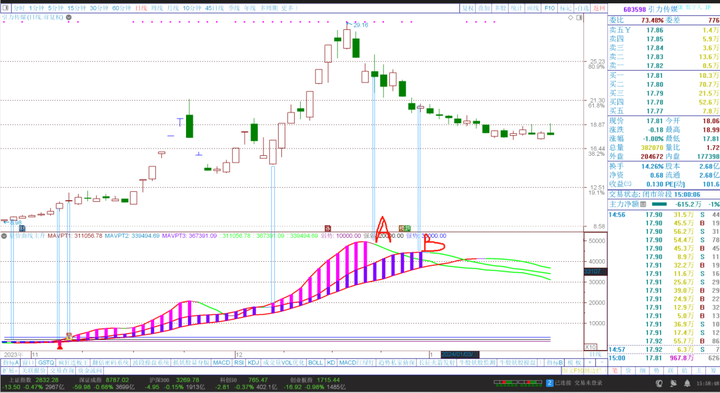Select the 45日线 period tab
The height and width of the screenshot is (393, 720).
[214, 8]
